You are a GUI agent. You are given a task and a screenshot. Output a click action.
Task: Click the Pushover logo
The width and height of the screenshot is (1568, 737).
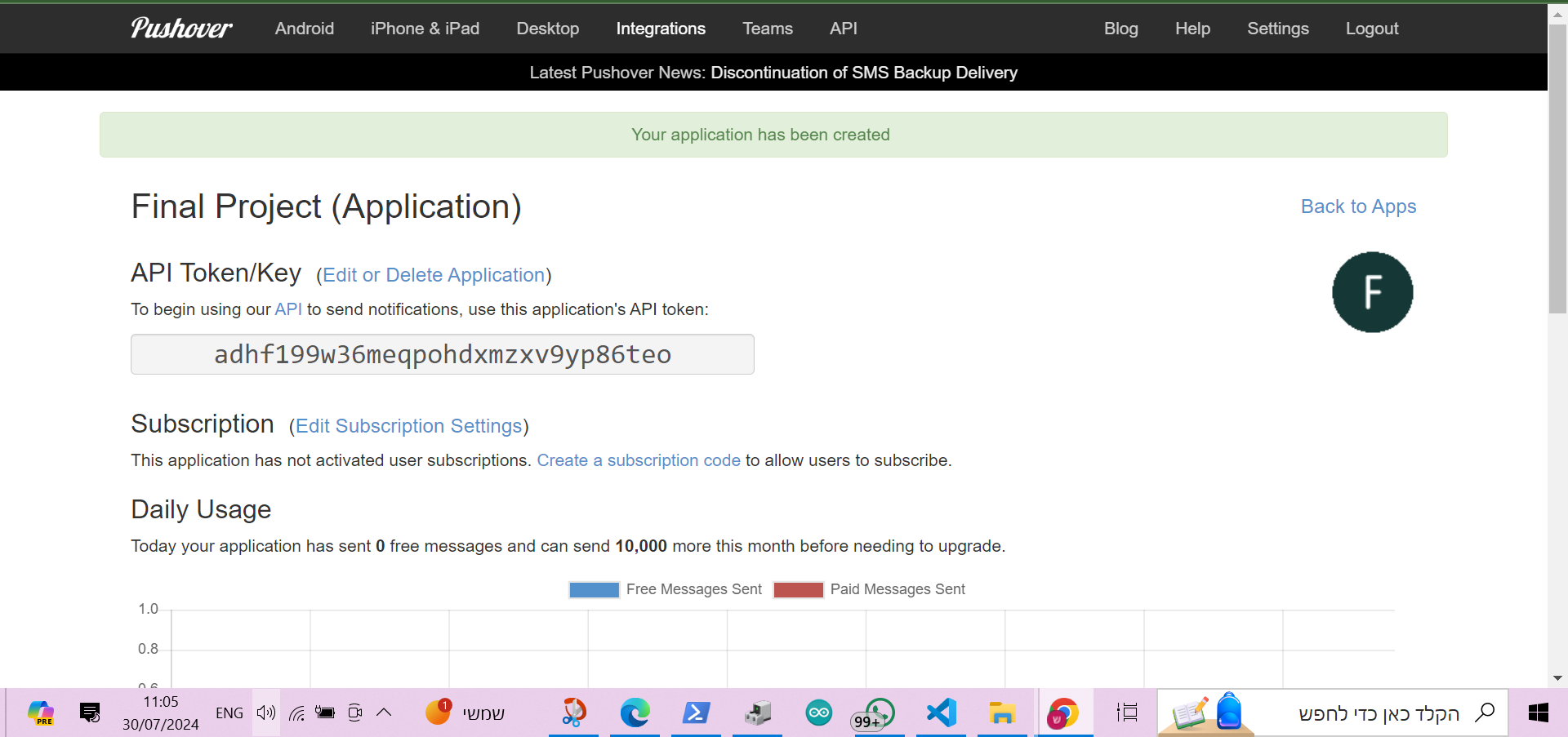[x=181, y=28]
